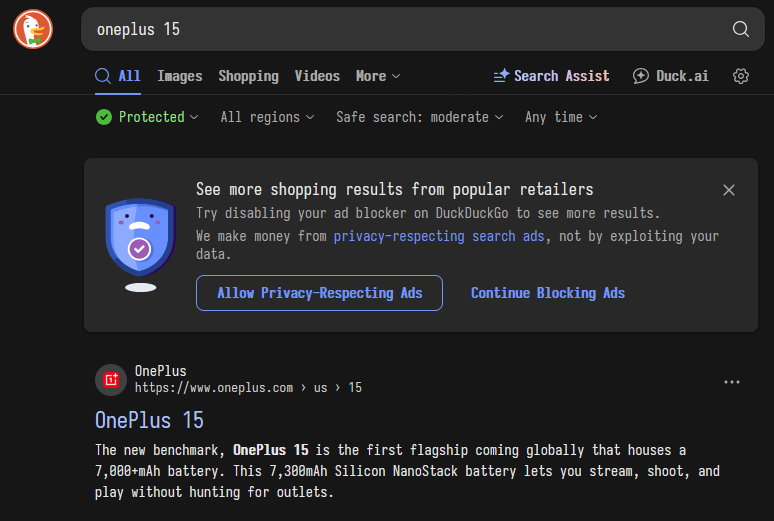Click the DuckDuckGo duck logo
Screen dimensions: 774x521
click(x=33, y=29)
